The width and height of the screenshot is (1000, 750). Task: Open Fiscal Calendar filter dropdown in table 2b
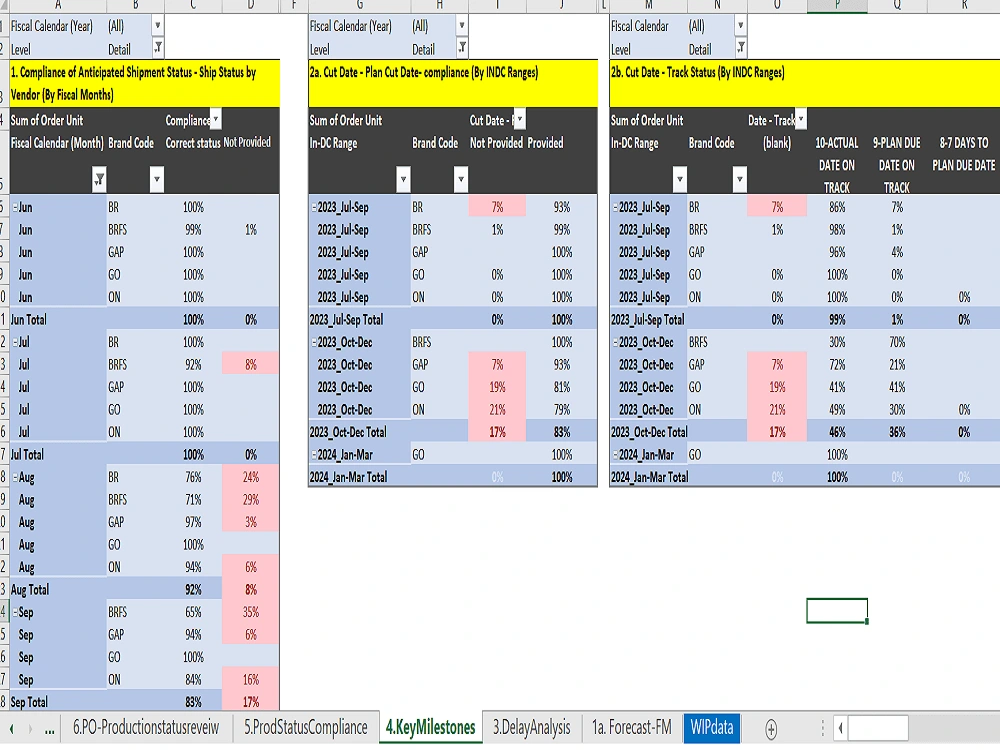coord(740,26)
